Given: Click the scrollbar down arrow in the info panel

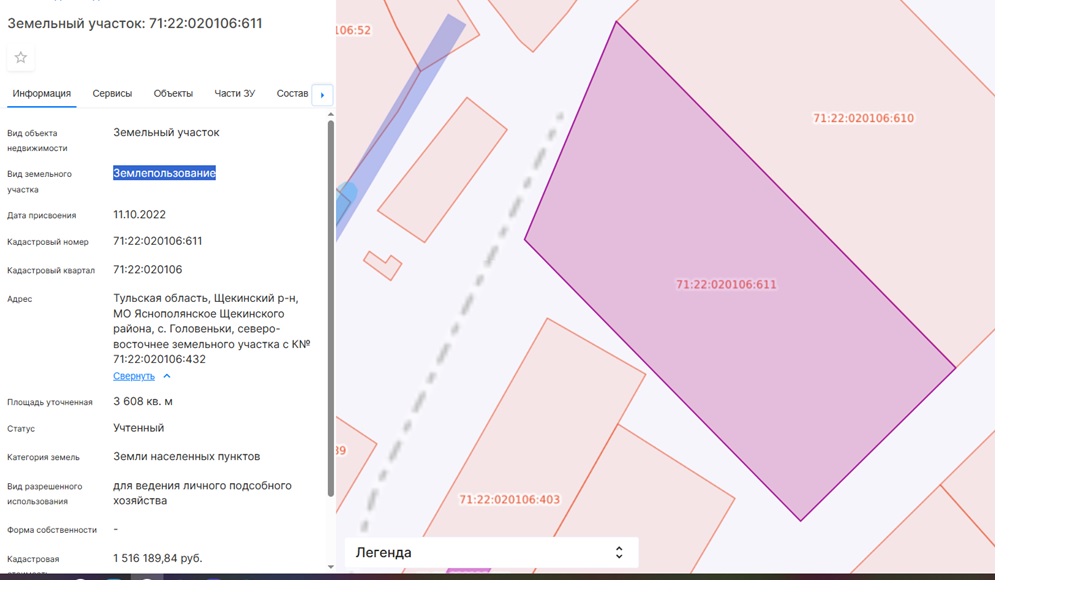Looking at the screenshot, I should point(331,567).
